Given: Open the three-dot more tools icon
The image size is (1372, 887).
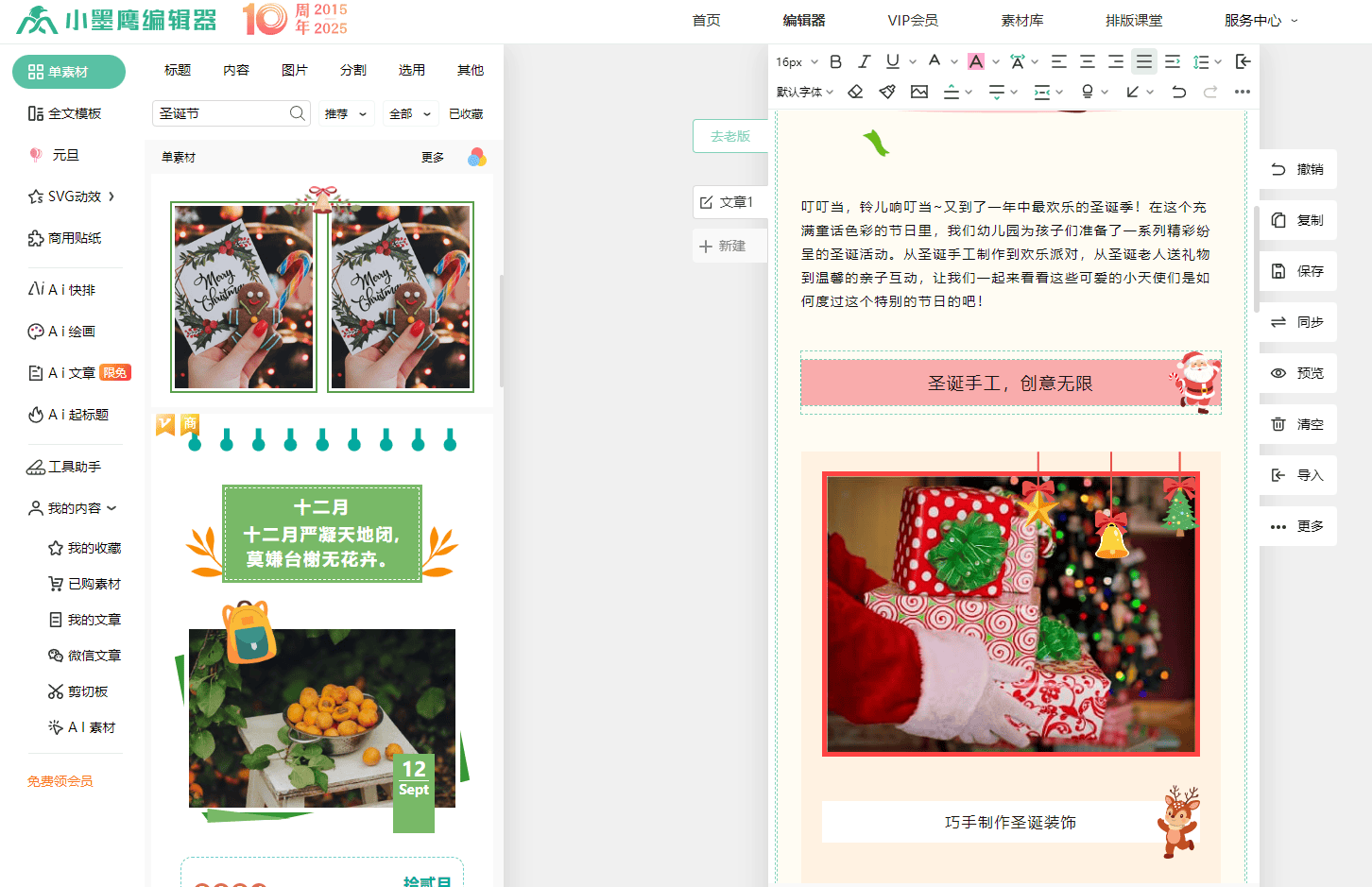Looking at the screenshot, I should pyautogui.click(x=1243, y=92).
